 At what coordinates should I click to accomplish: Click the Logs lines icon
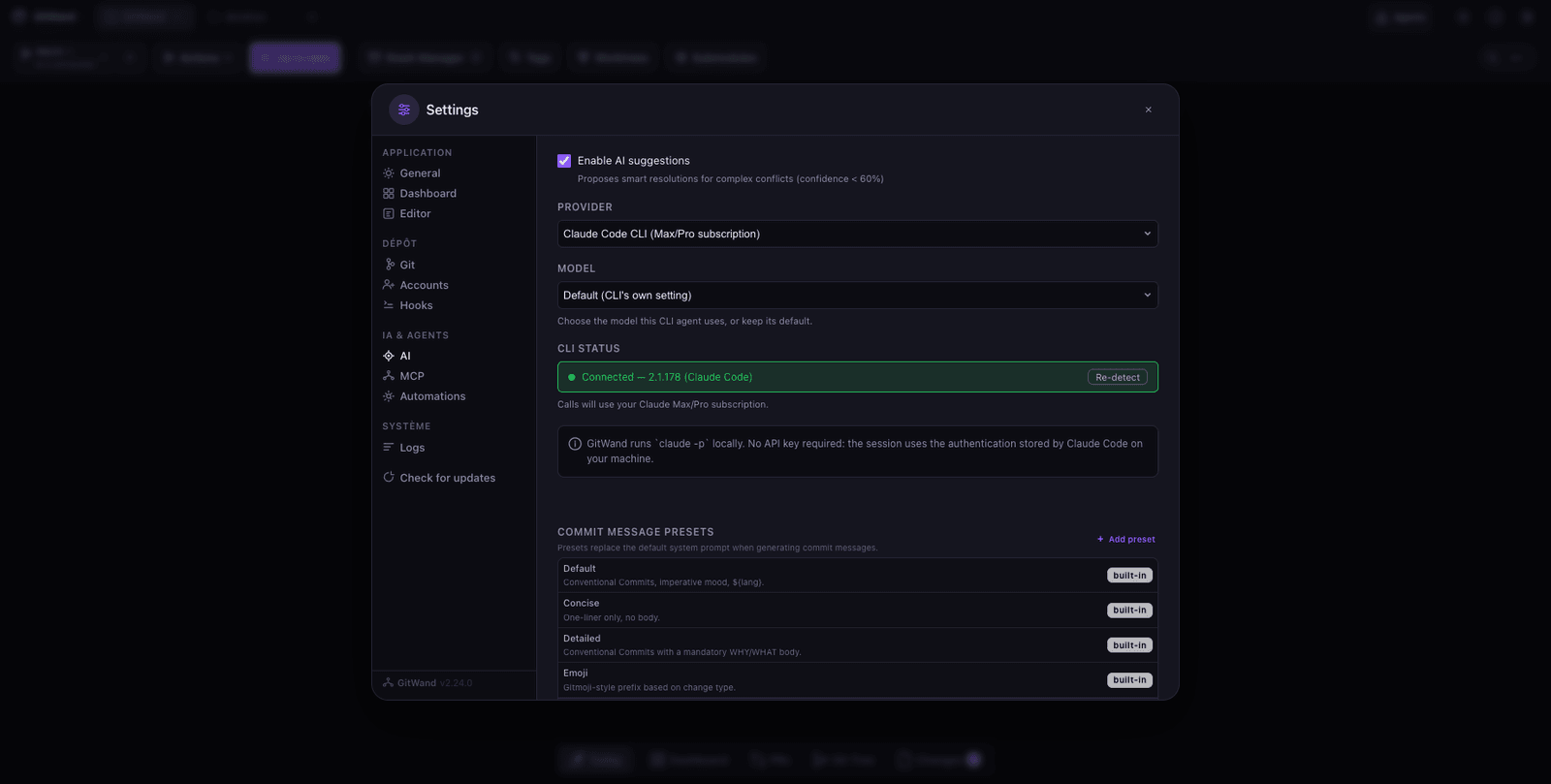click(x=389, y=448)
